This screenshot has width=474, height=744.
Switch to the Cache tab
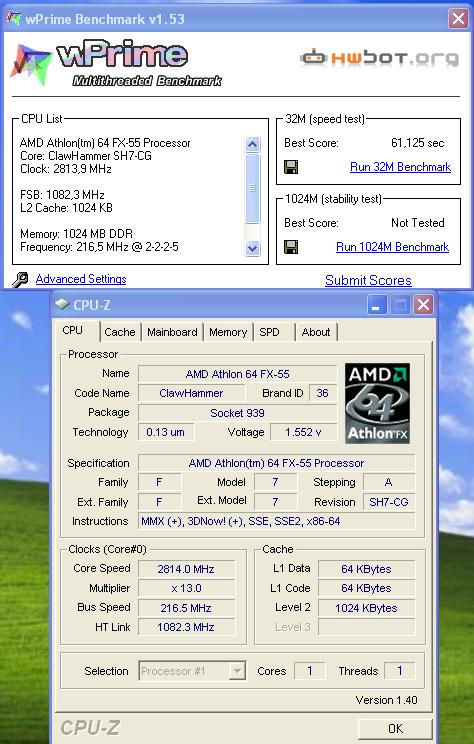[120, 332]
